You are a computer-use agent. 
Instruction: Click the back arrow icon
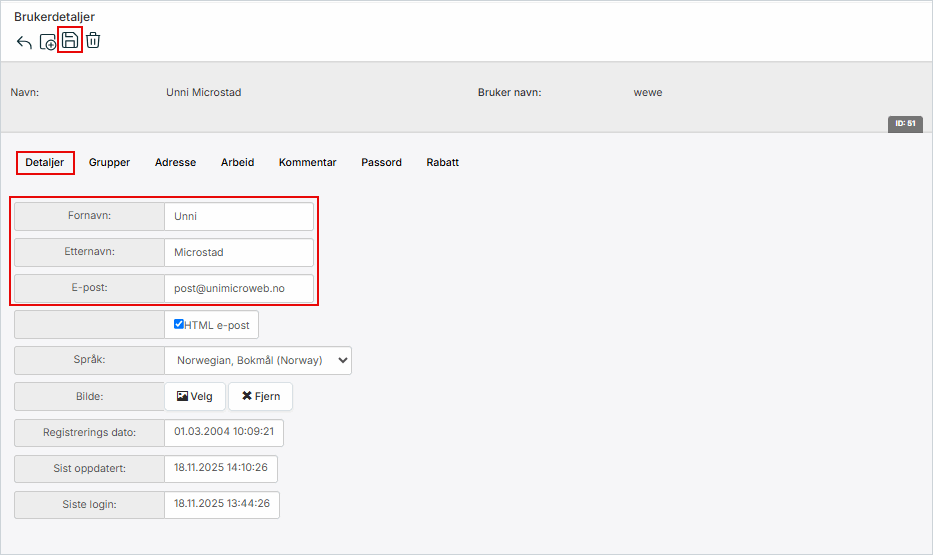tap(24, 42)
